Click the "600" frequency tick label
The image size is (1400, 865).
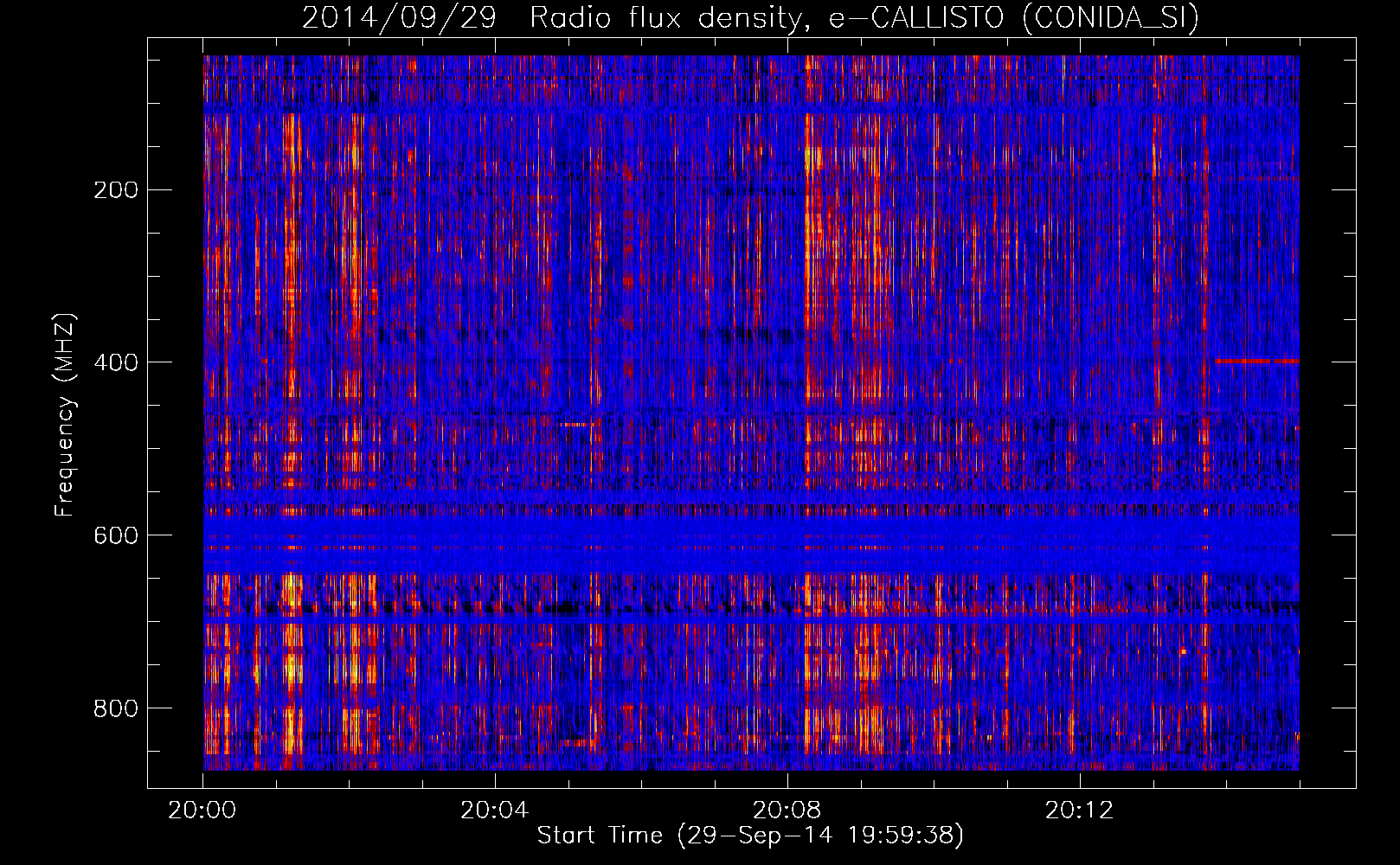116,535
